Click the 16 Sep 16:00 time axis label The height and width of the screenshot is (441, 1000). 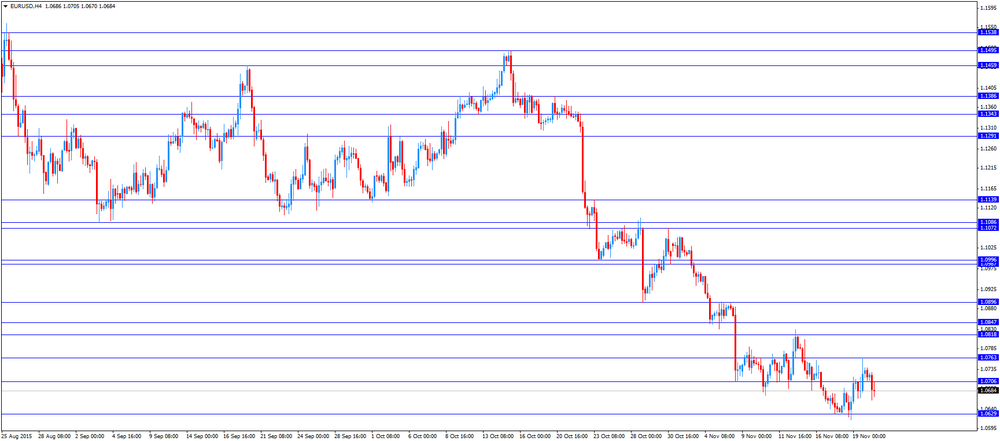tap(238, 437)
